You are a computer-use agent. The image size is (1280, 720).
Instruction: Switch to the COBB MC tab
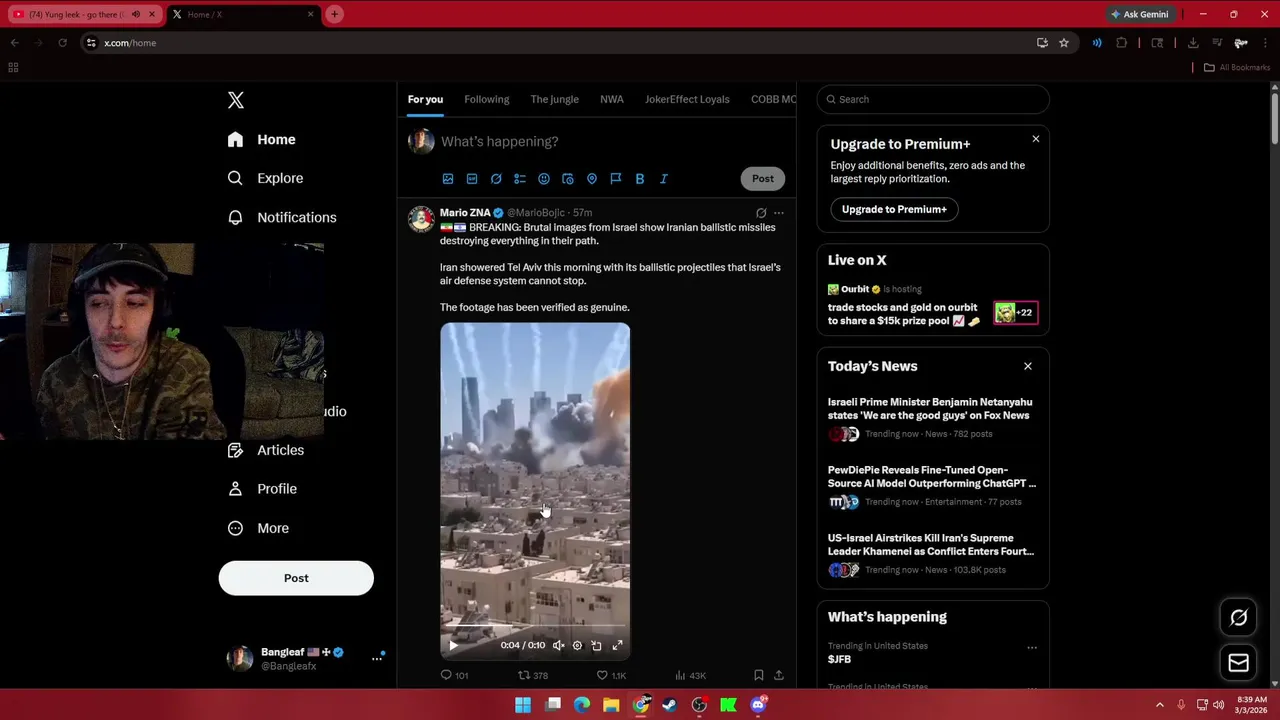773,99
